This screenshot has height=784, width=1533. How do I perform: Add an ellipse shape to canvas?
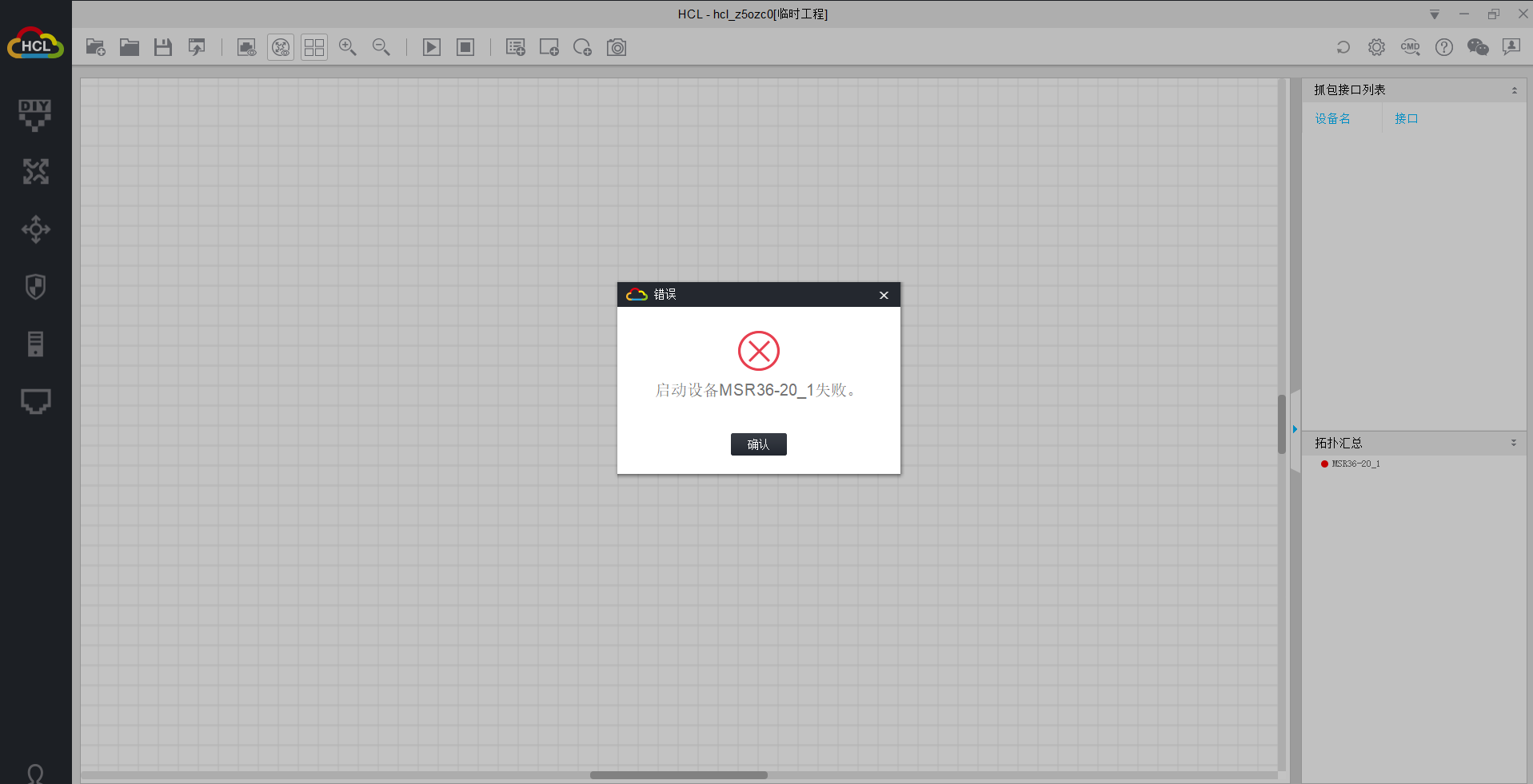pyautogui.click(x=583, y=48)
